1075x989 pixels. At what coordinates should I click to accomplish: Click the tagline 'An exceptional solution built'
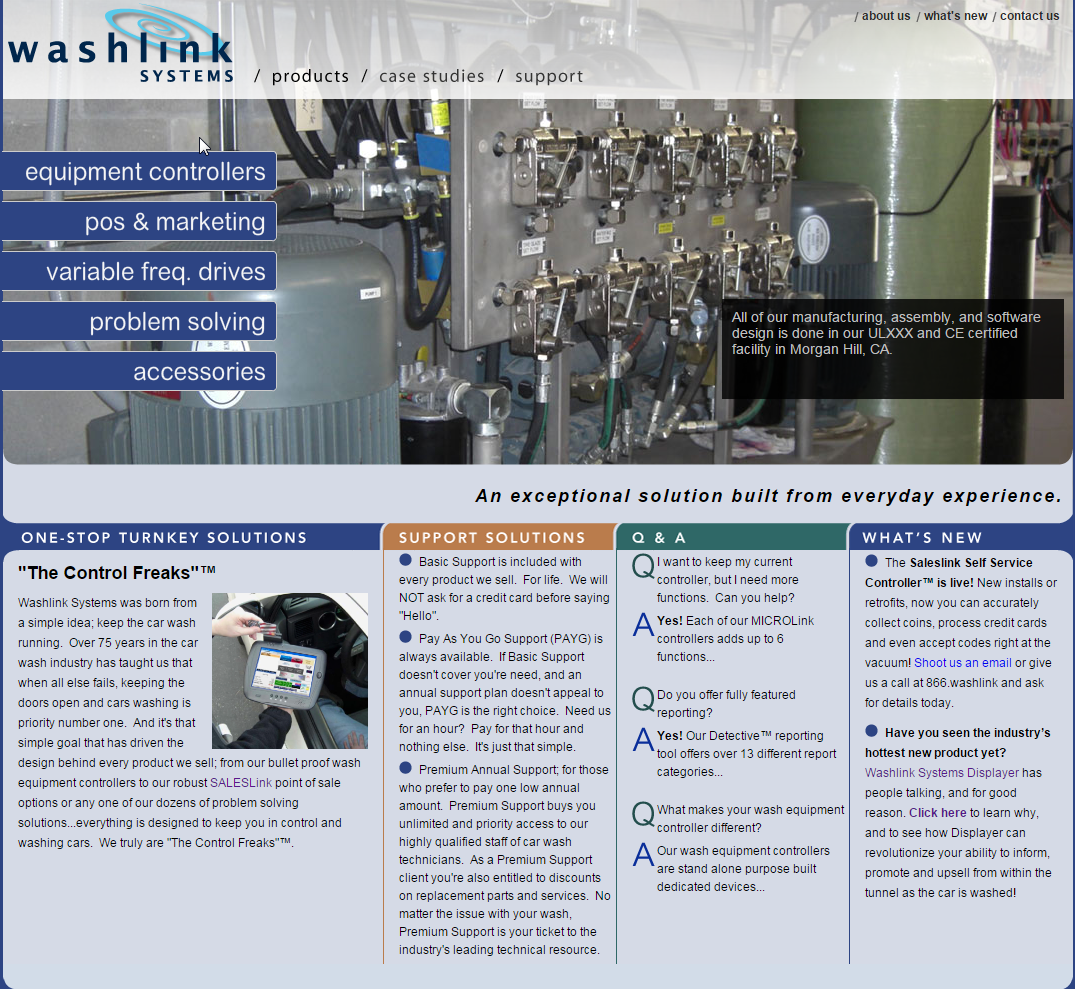tap(769, 496)
